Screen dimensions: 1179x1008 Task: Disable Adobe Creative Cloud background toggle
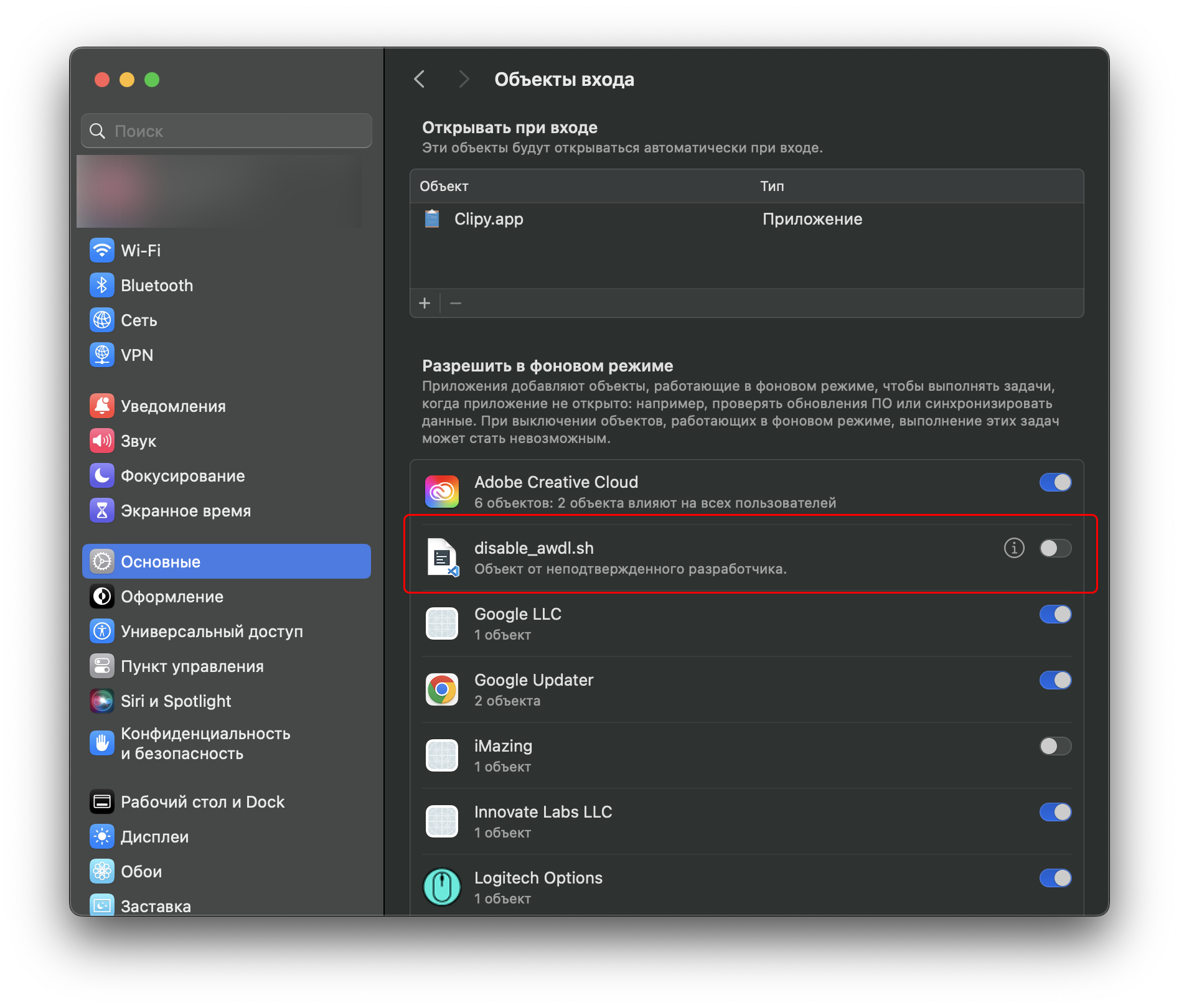point(1056,482)
